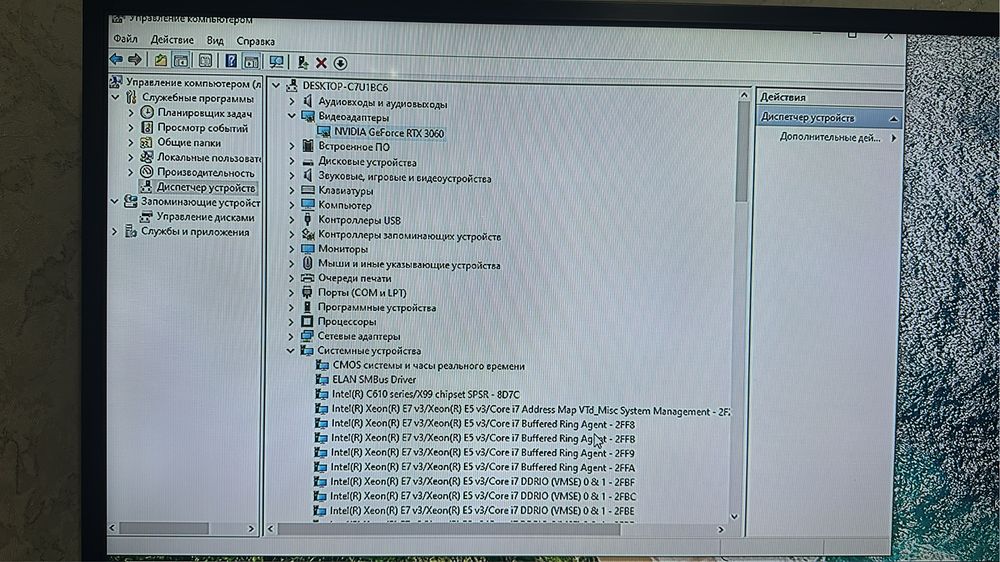Click the Мыши и иные указывающие устройства icon

(x=307, y=263)
